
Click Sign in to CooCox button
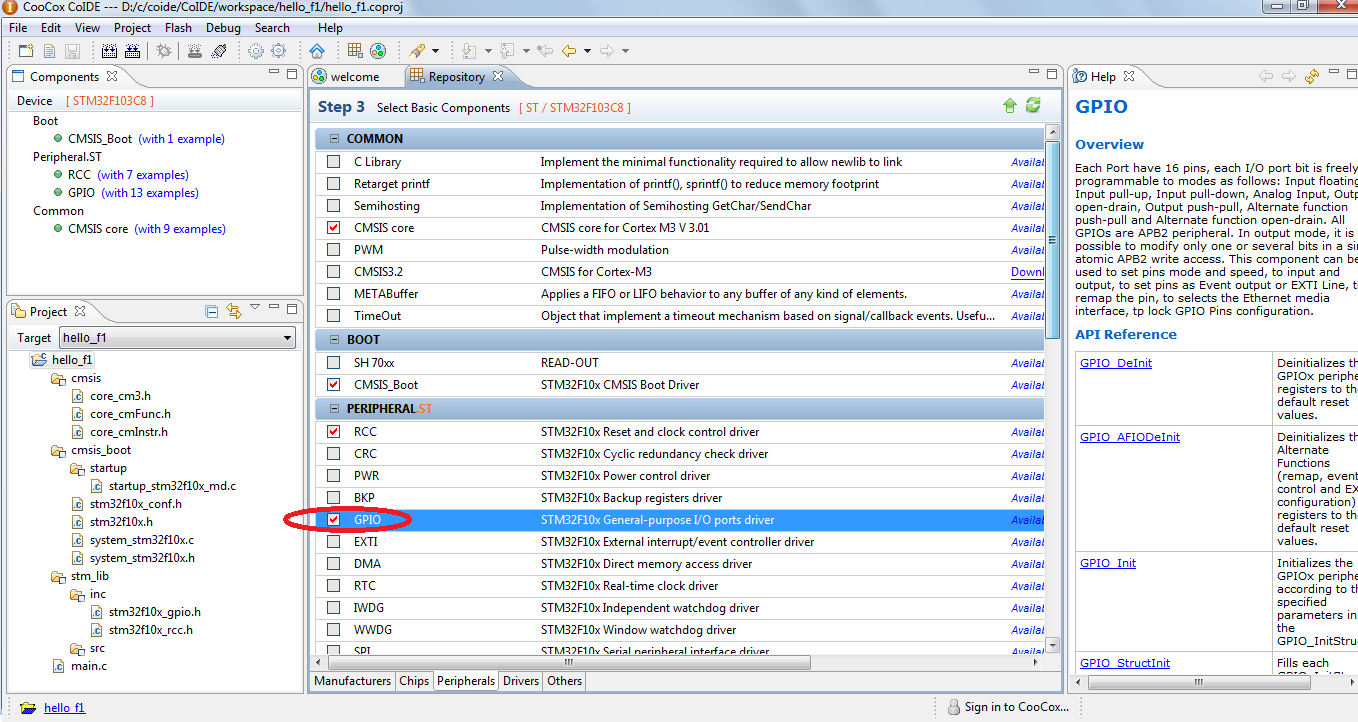1007,707
